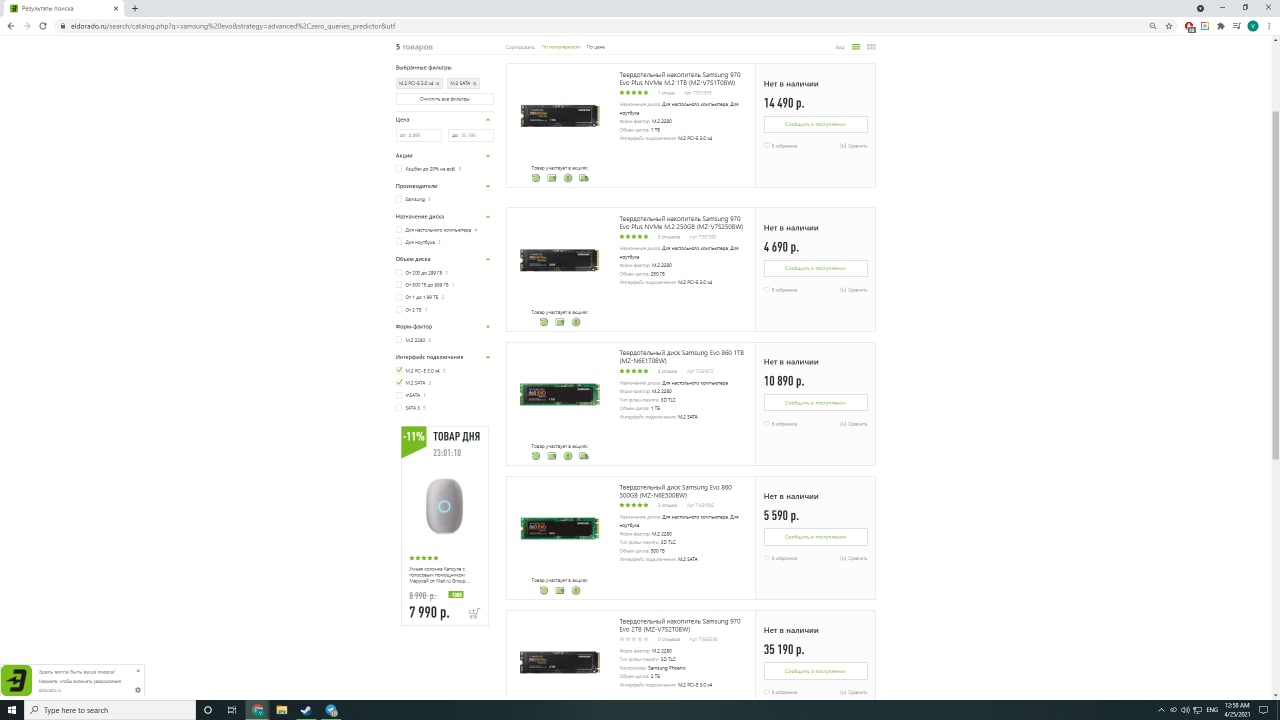Viewport: 1280px width, 720px height.
Task: Switch to grid view layout
Action: [x=871, y=47]
